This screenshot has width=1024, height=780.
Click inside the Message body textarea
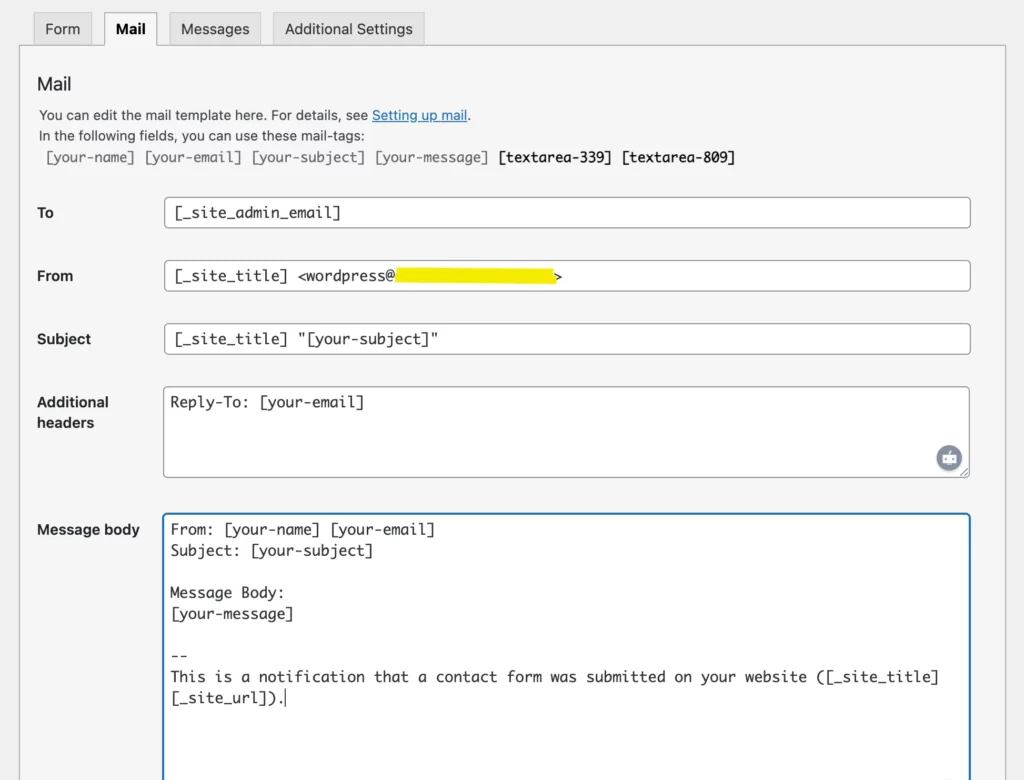click(x=566, y=647)
